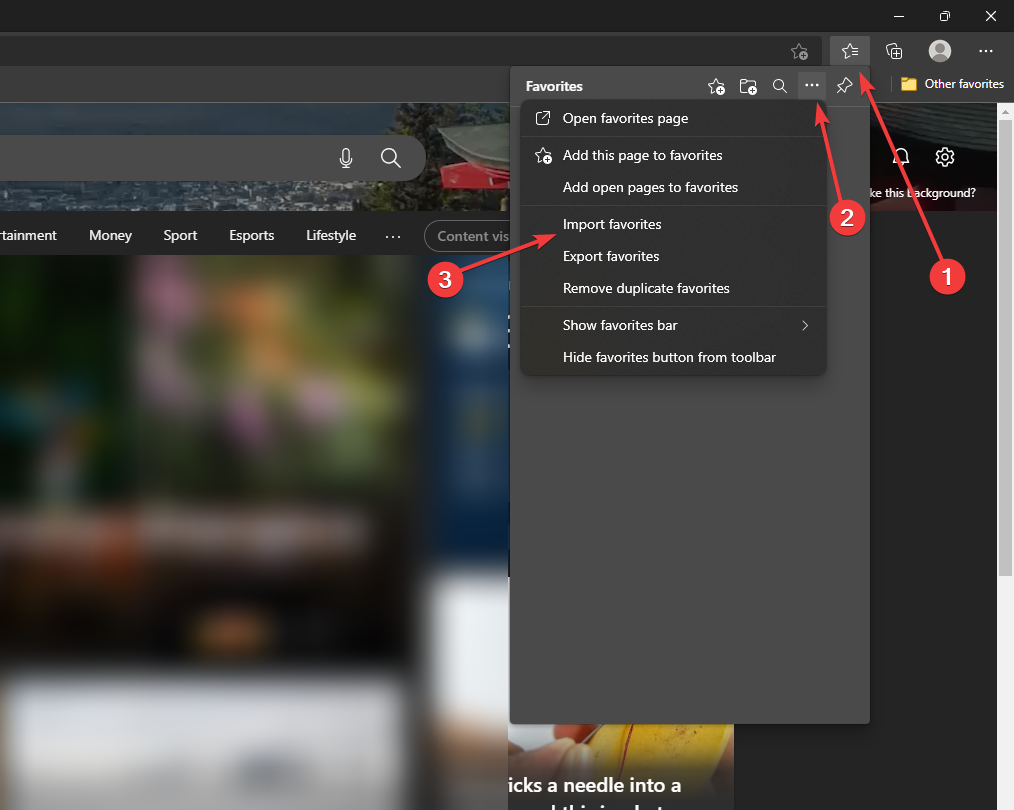Open the more options menu in Favorites
Image resolution: width=1014 pixels, height=810 pixels.
click(x=812, y=86)
